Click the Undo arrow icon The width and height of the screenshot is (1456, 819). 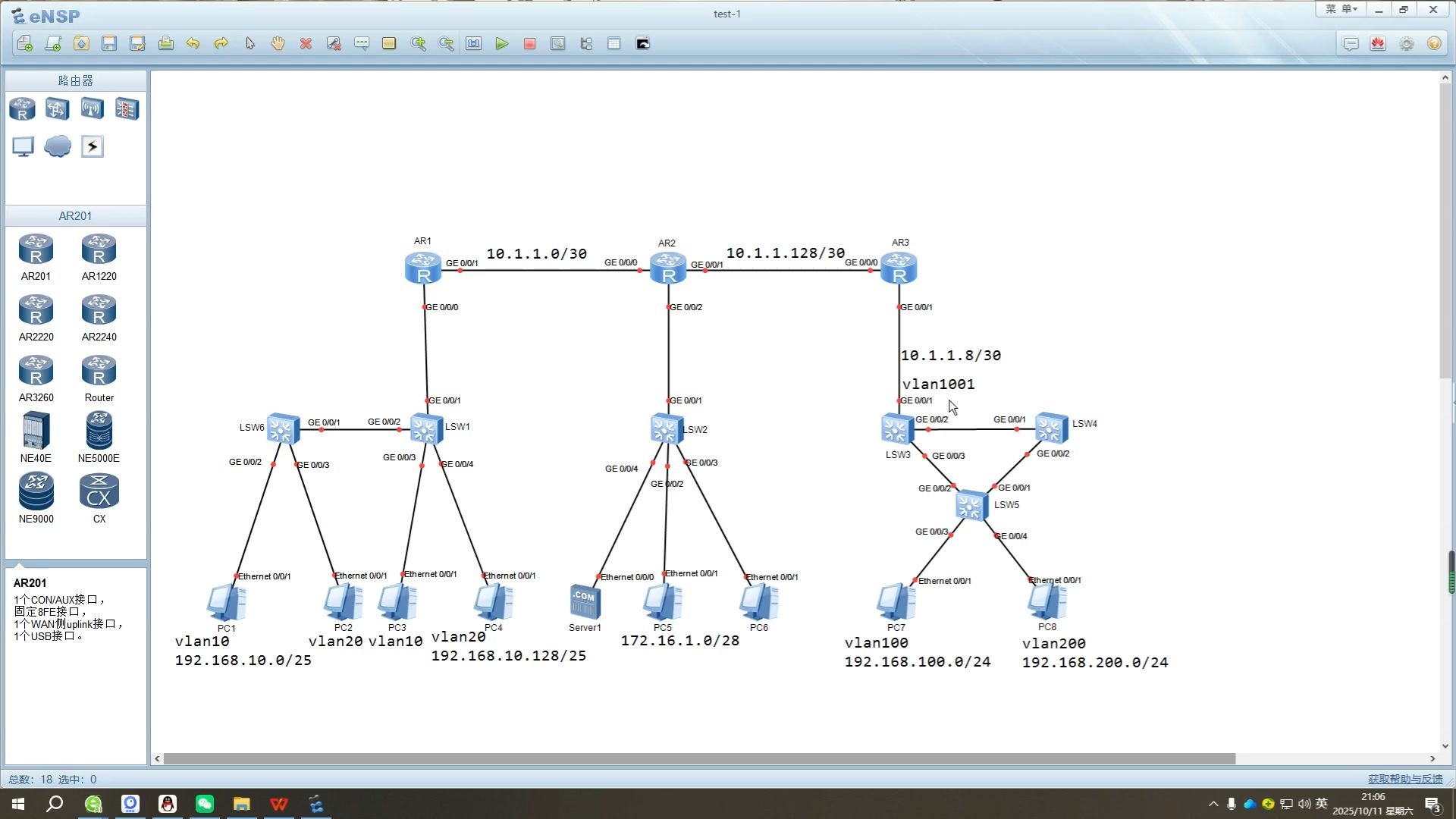pos(193,43)
